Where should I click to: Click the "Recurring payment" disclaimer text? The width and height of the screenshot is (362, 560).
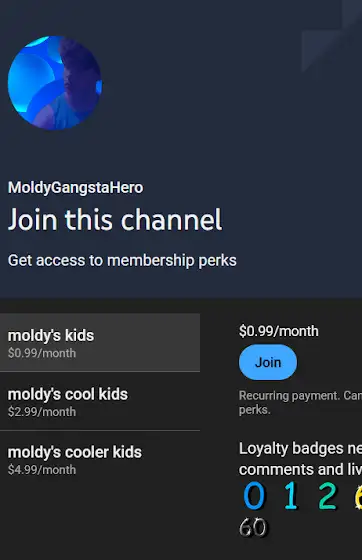pos(300,402)
